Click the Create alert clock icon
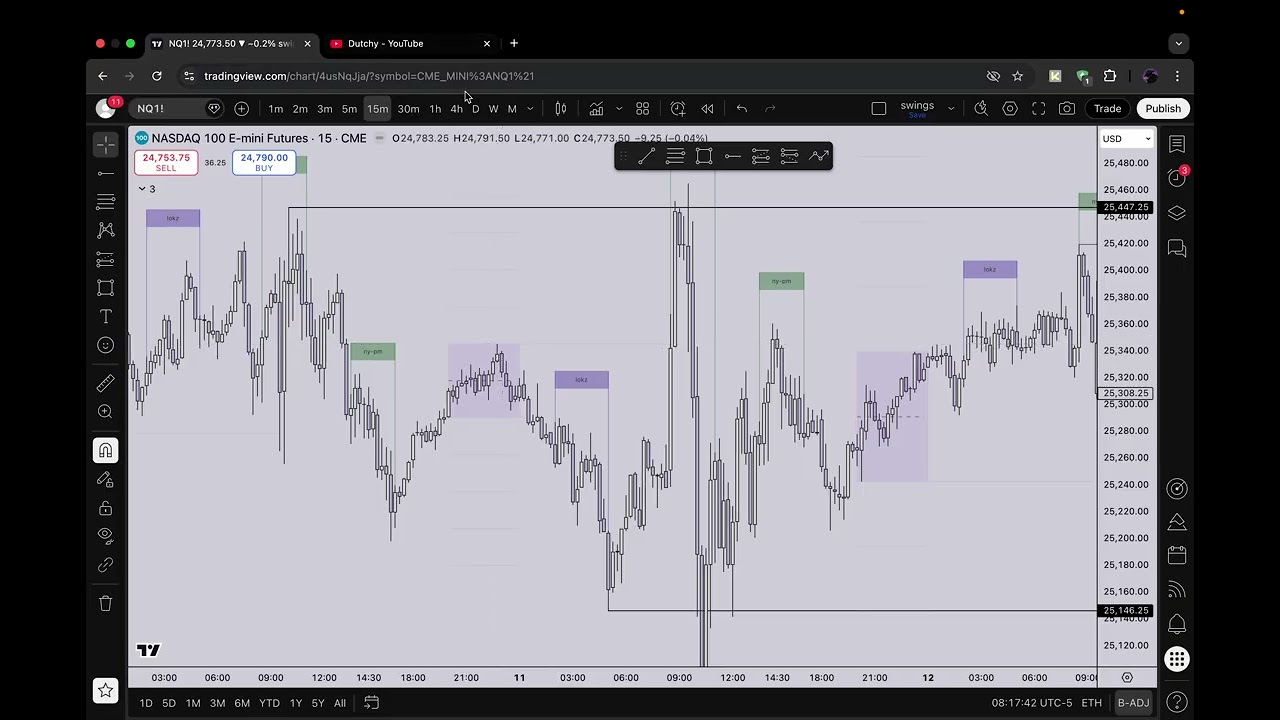This screenshot has height=720, width=1280. pos(678,108)
